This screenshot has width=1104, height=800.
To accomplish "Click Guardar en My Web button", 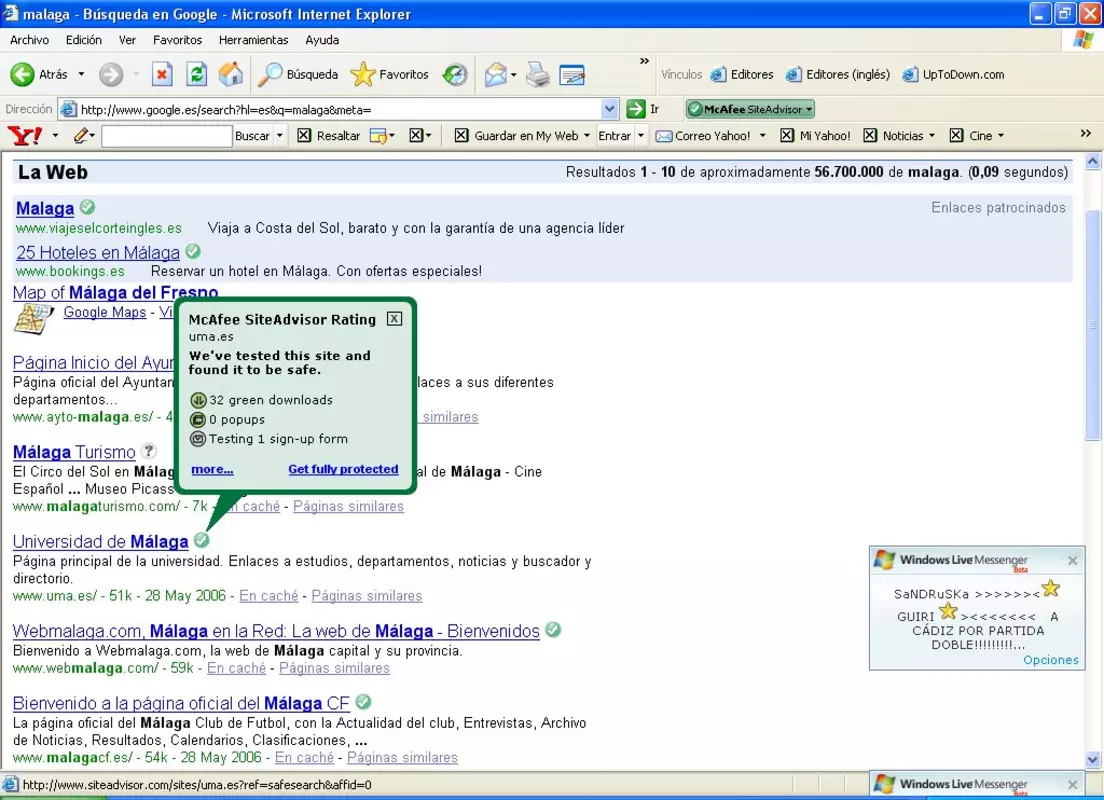I will [x=517, y=136].
